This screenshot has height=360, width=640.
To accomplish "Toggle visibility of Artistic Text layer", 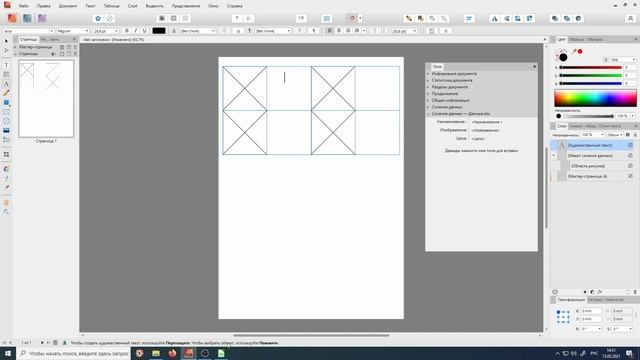I will pos(630,145).
